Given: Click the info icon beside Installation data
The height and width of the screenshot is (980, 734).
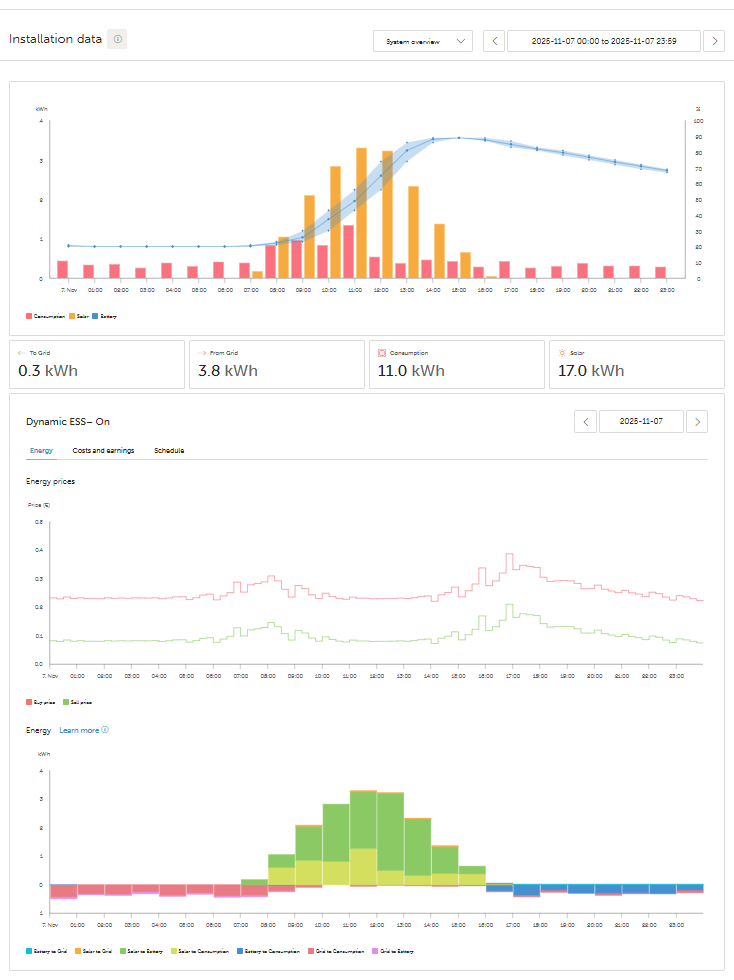Looking at the screenshot, I should click(117, 39).
